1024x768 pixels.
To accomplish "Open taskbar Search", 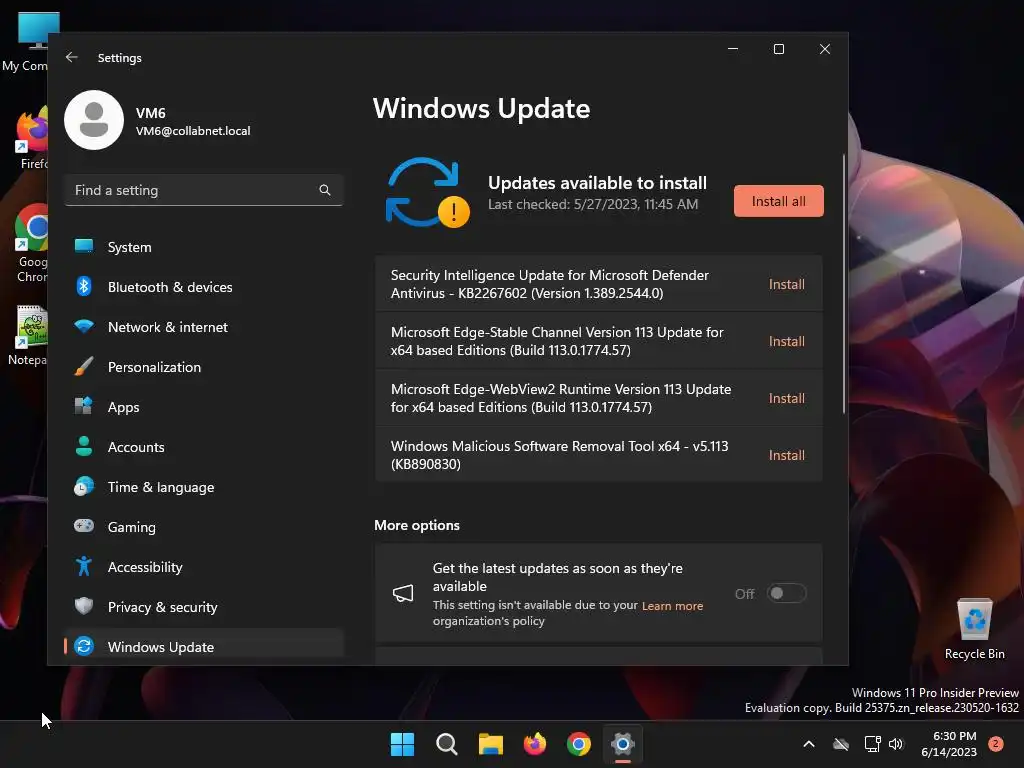I will pyautogui.click(x=447, y=744).
